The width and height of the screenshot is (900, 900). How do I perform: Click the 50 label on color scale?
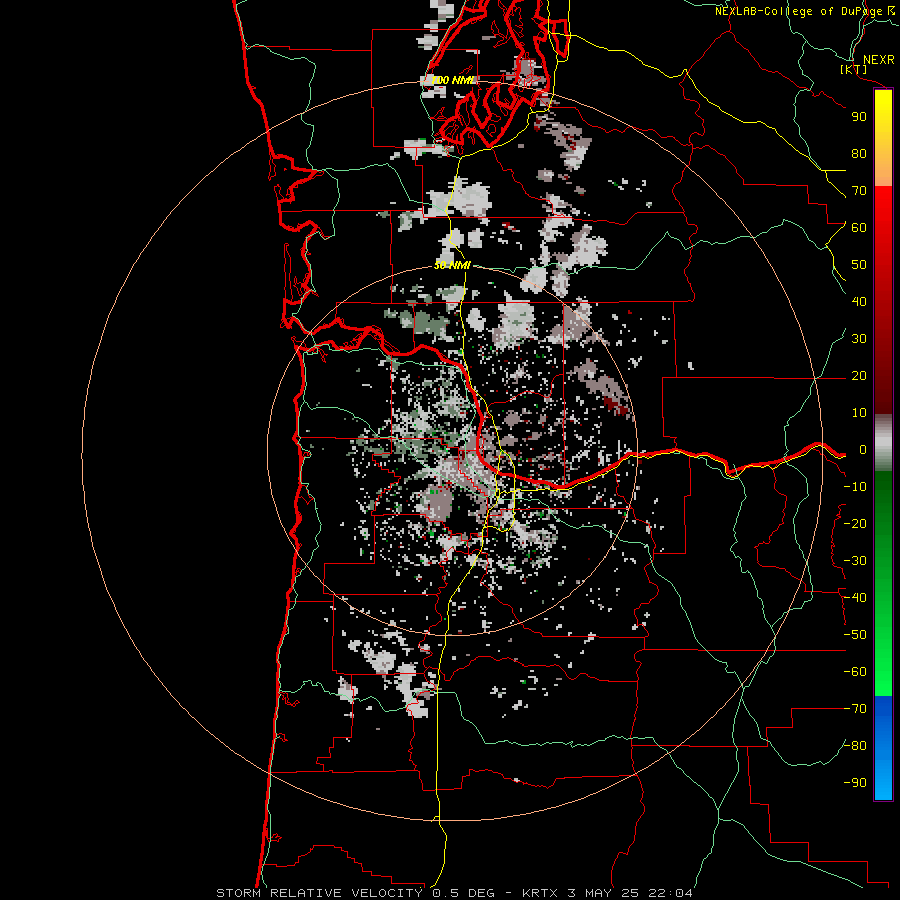tap(859, 265)
